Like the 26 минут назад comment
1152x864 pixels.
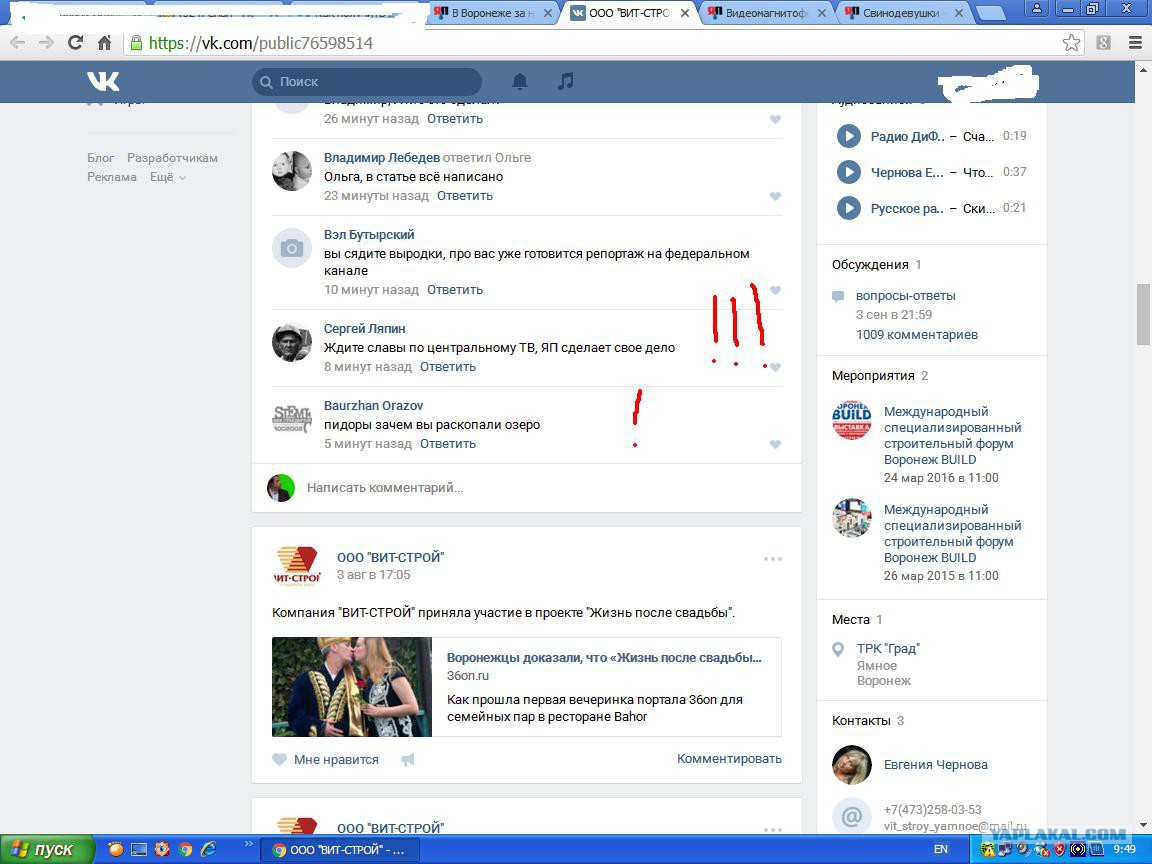(775, 119)
